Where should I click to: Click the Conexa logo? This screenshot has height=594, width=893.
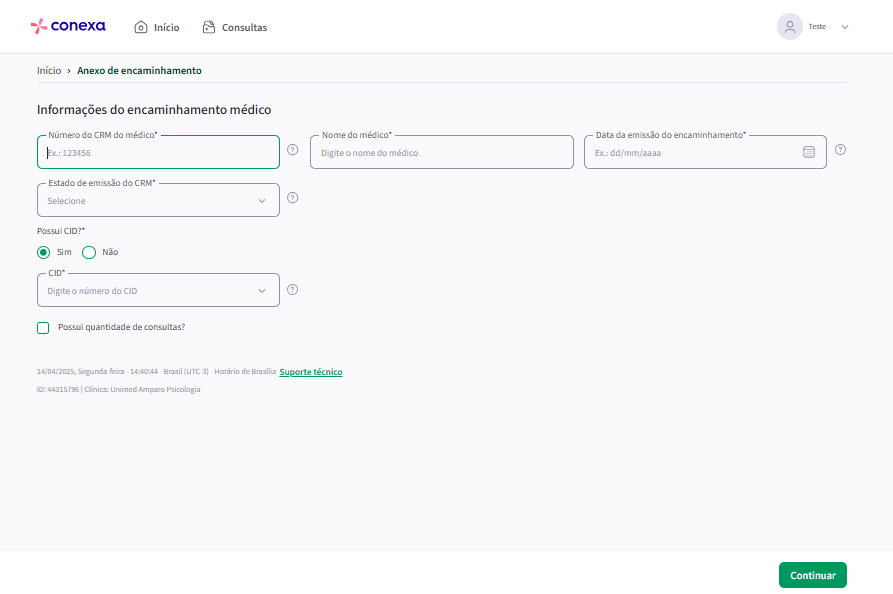[68, 26]
